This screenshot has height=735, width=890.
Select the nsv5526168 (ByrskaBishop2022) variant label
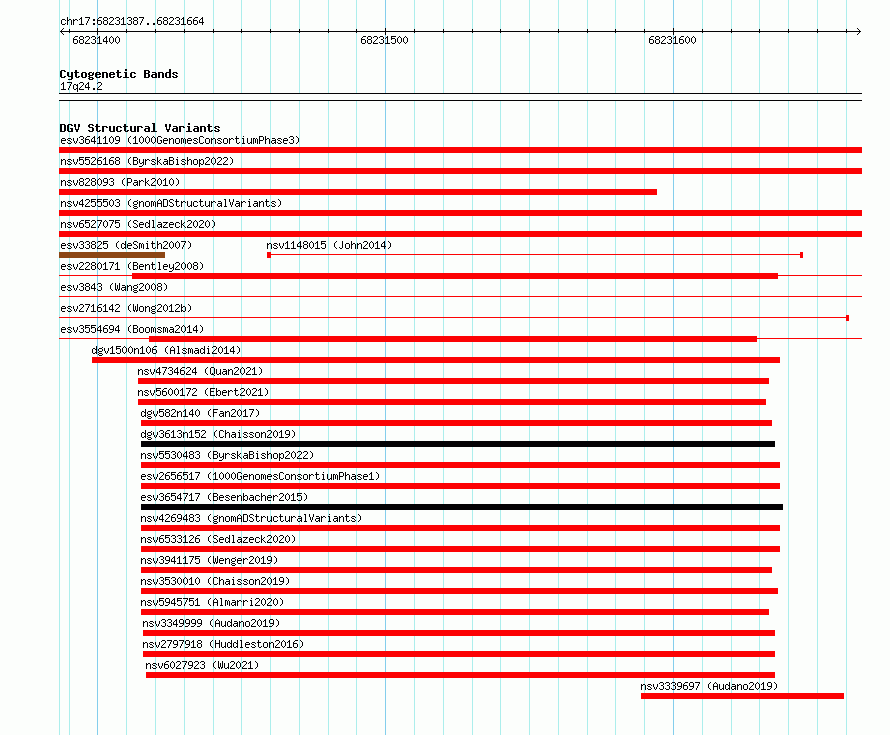(147, 161)
